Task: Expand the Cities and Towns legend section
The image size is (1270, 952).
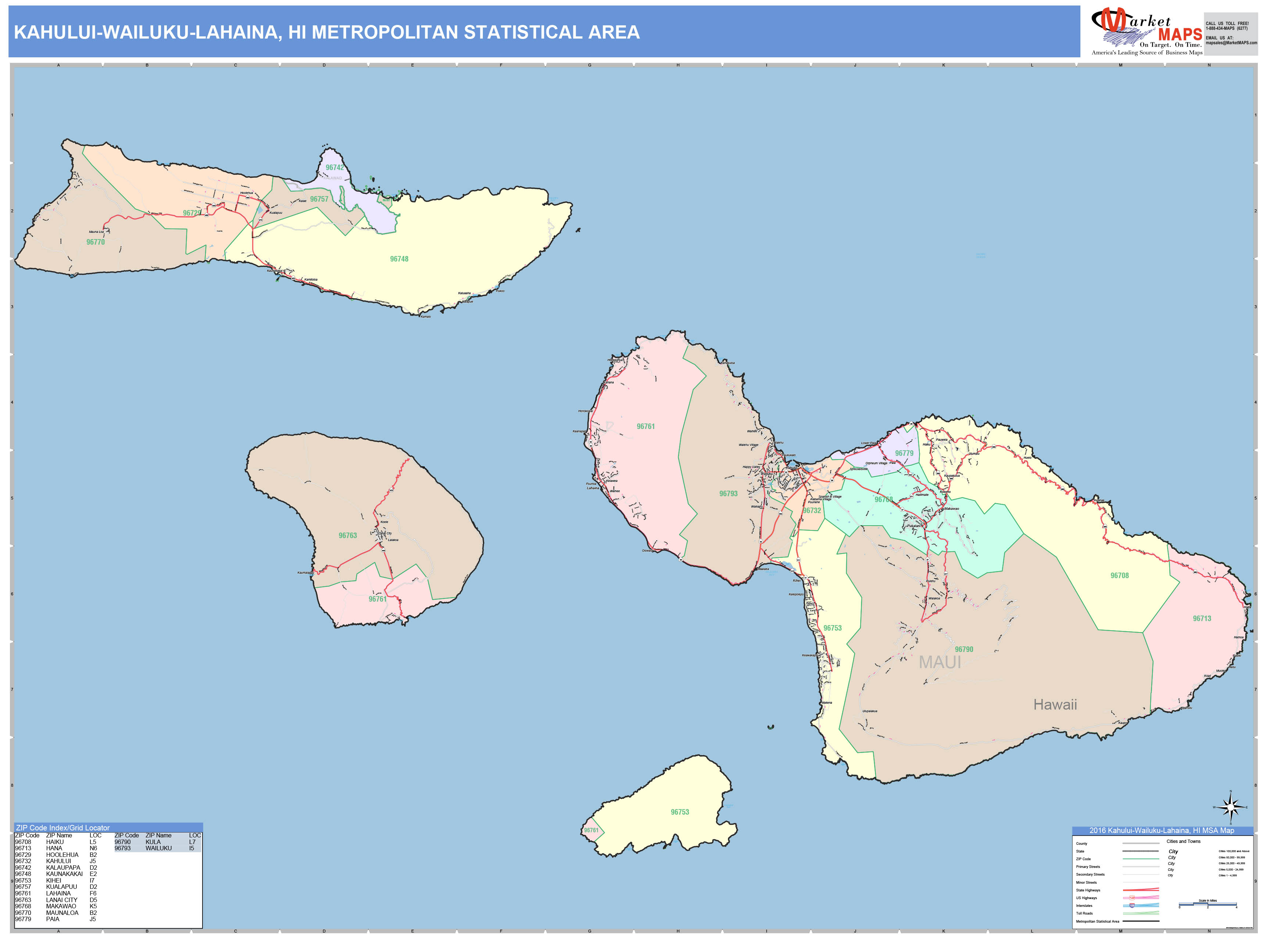Action: tap(1184, 842)
